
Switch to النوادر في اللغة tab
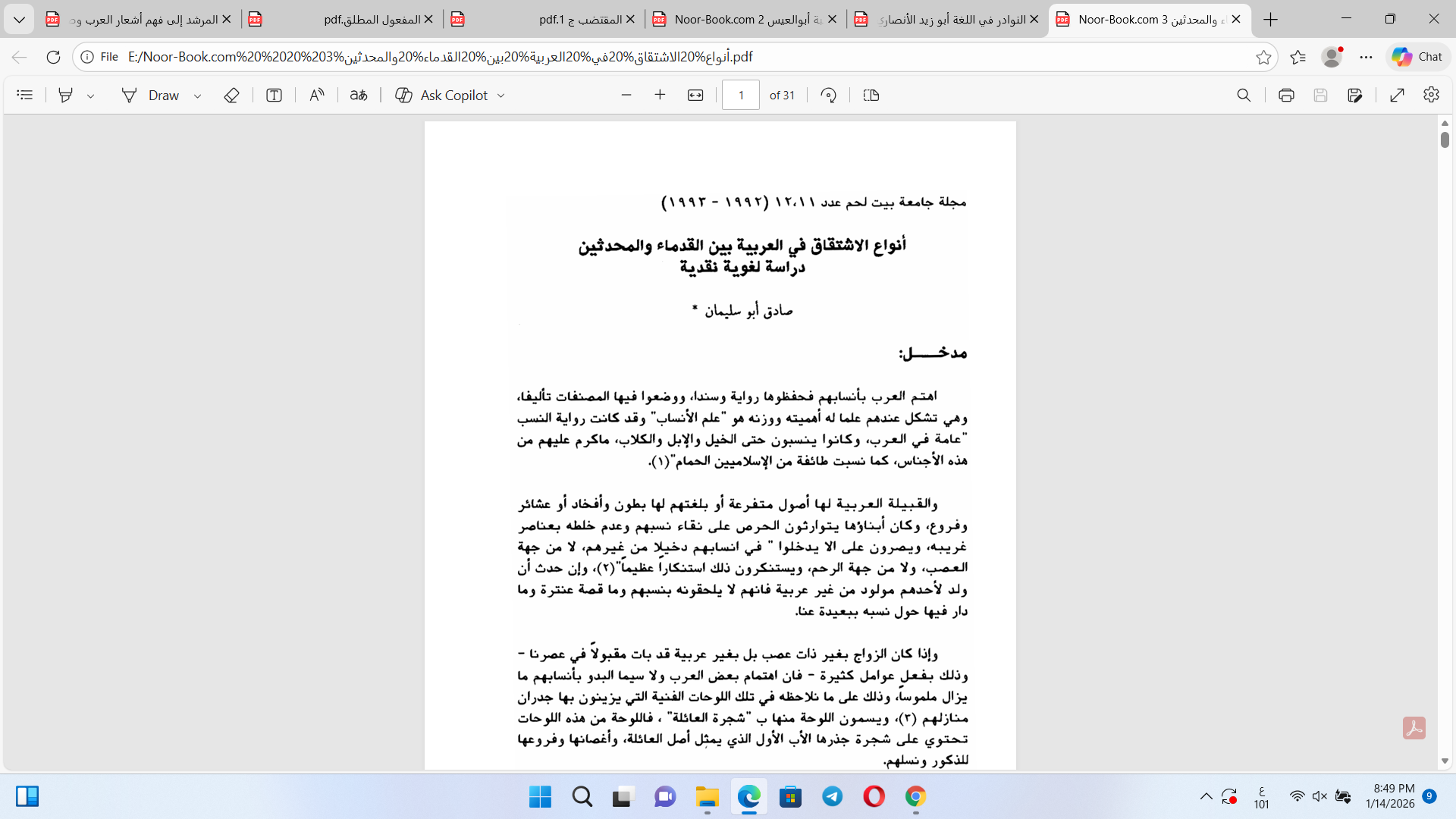[x=948, y=20]
